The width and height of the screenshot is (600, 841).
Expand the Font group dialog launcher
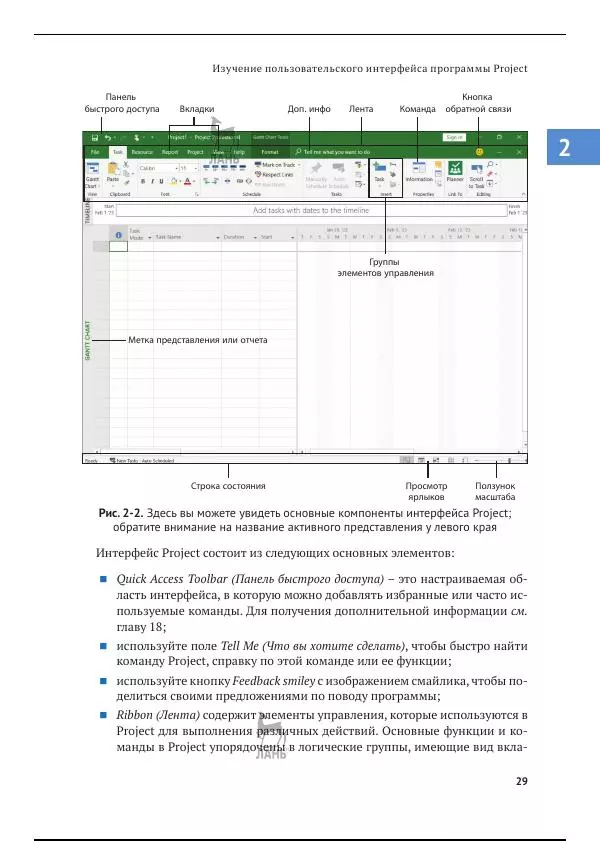197,194
